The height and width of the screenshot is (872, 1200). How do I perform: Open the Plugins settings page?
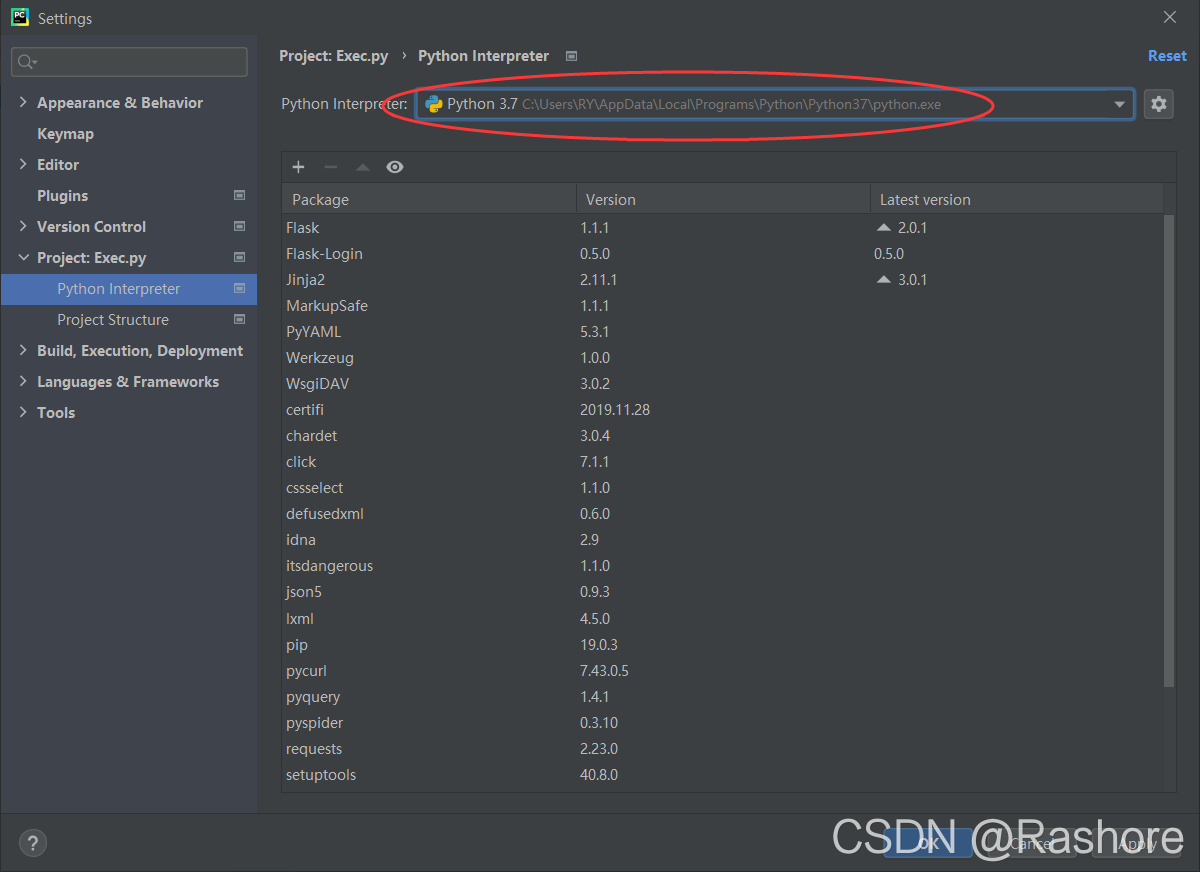[x=62, y=196]
